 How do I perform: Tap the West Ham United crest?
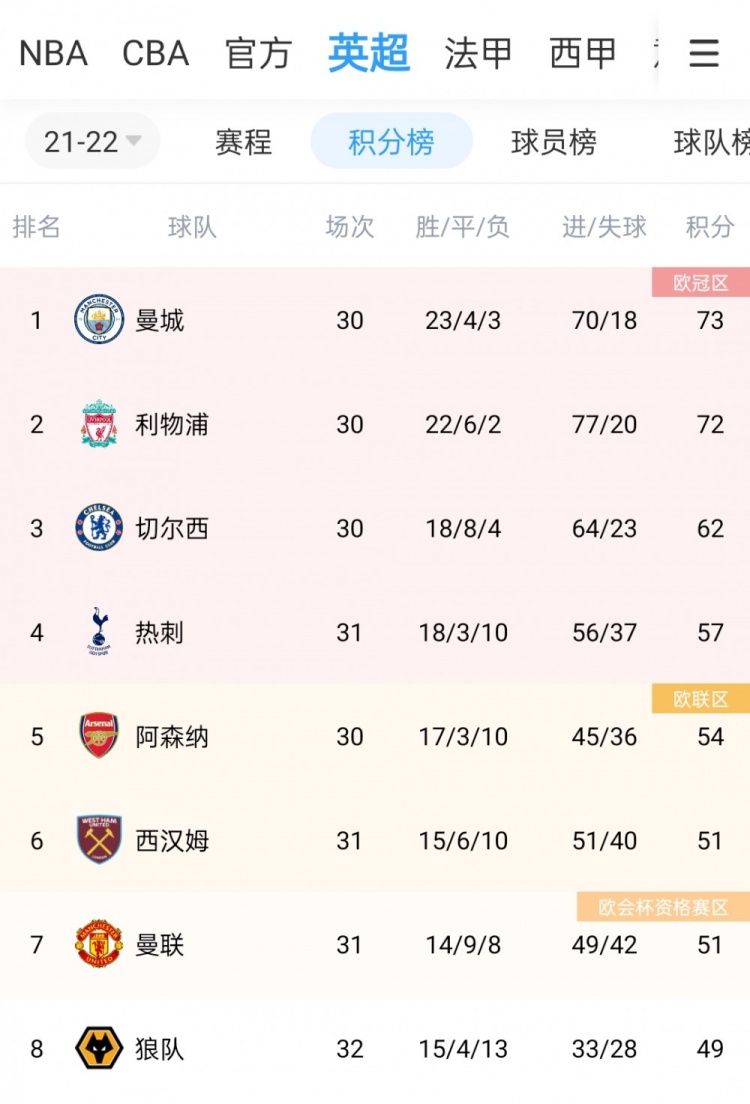click(x=99, y=839)
